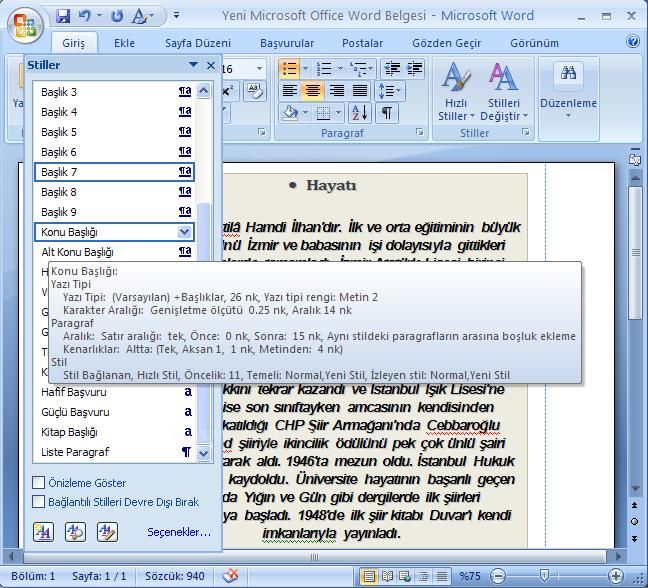Align text right
Viewport: 648px width, 588px height.
[336, 90]
